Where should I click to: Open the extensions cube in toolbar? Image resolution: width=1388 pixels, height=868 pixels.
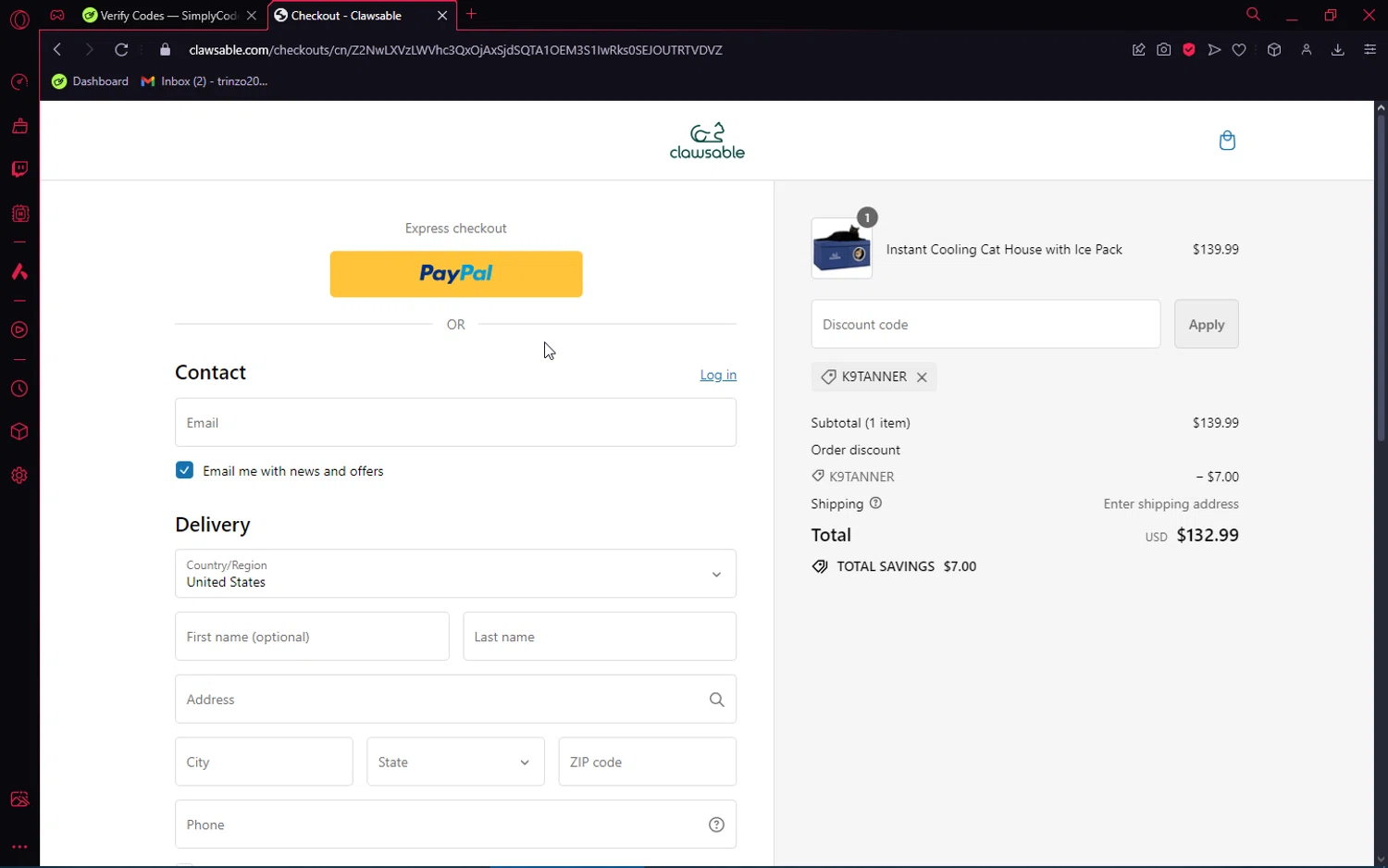click(1274, 50)
